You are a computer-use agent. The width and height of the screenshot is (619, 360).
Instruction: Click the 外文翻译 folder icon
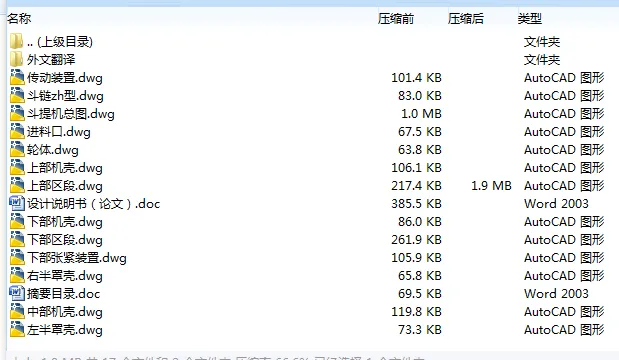pos(17,60)
